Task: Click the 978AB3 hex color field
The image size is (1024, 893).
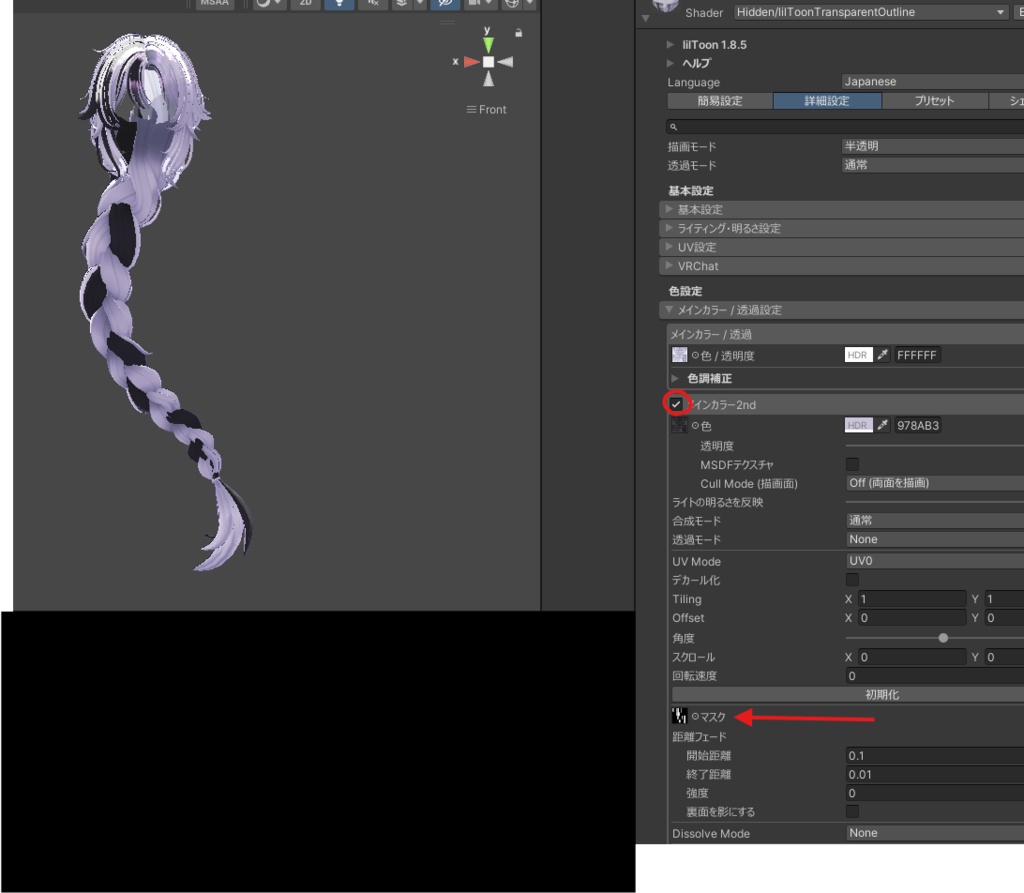Action: [918, 425]
